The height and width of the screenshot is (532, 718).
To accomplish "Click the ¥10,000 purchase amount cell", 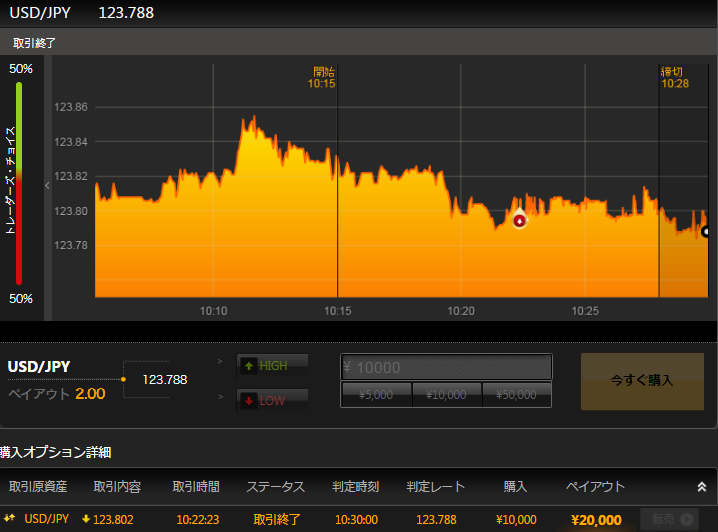I will 516,520.
